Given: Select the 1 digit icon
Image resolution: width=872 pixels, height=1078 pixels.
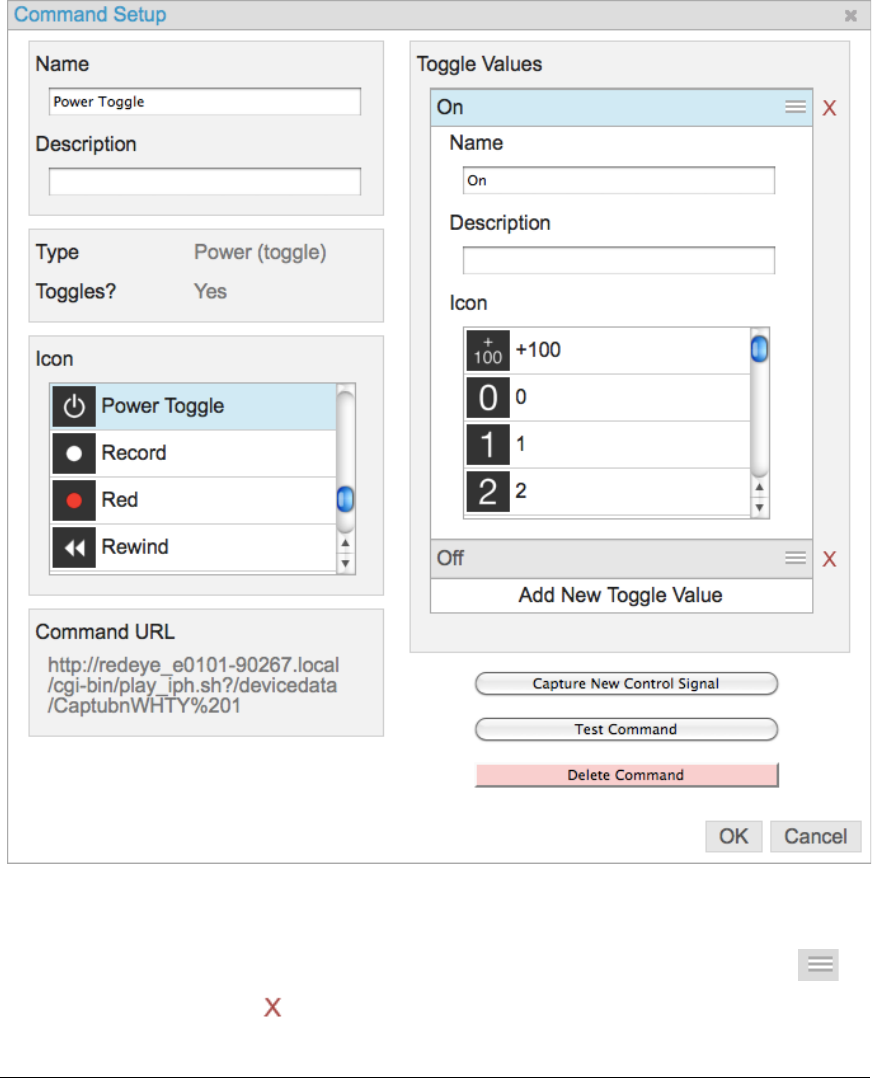Looking at the screenshot, I should 607,444.
